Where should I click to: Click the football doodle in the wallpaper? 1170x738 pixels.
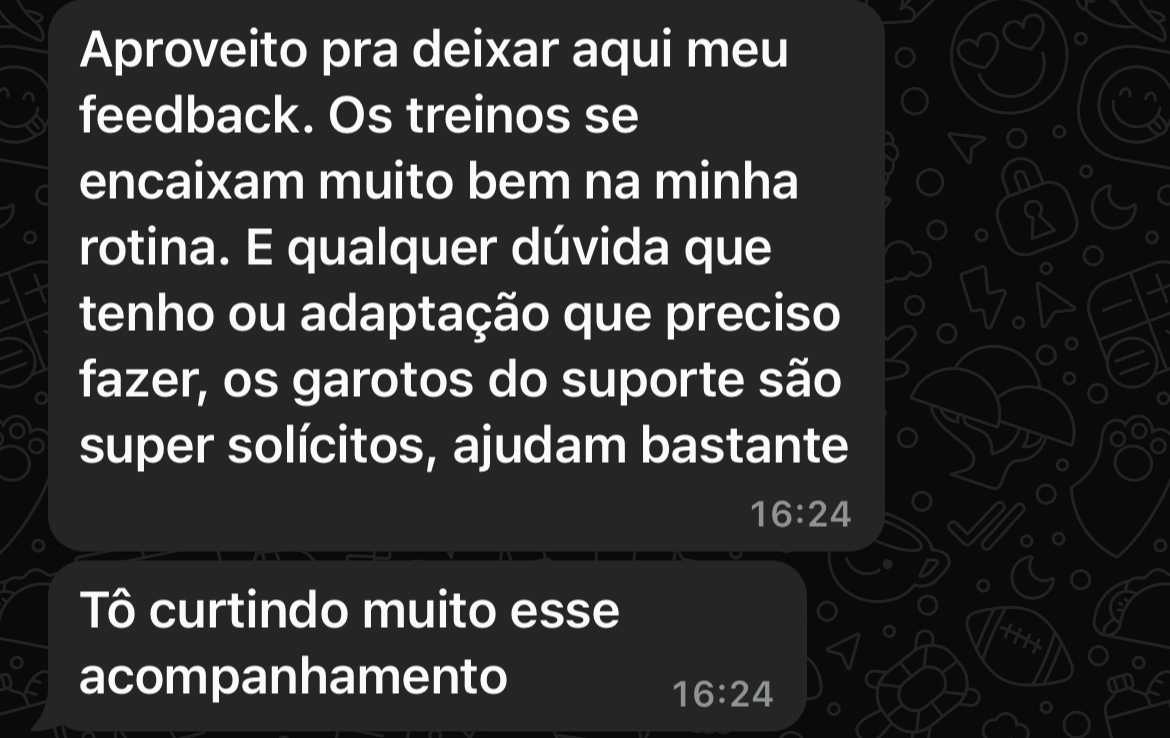click(x=1020, y=644)
